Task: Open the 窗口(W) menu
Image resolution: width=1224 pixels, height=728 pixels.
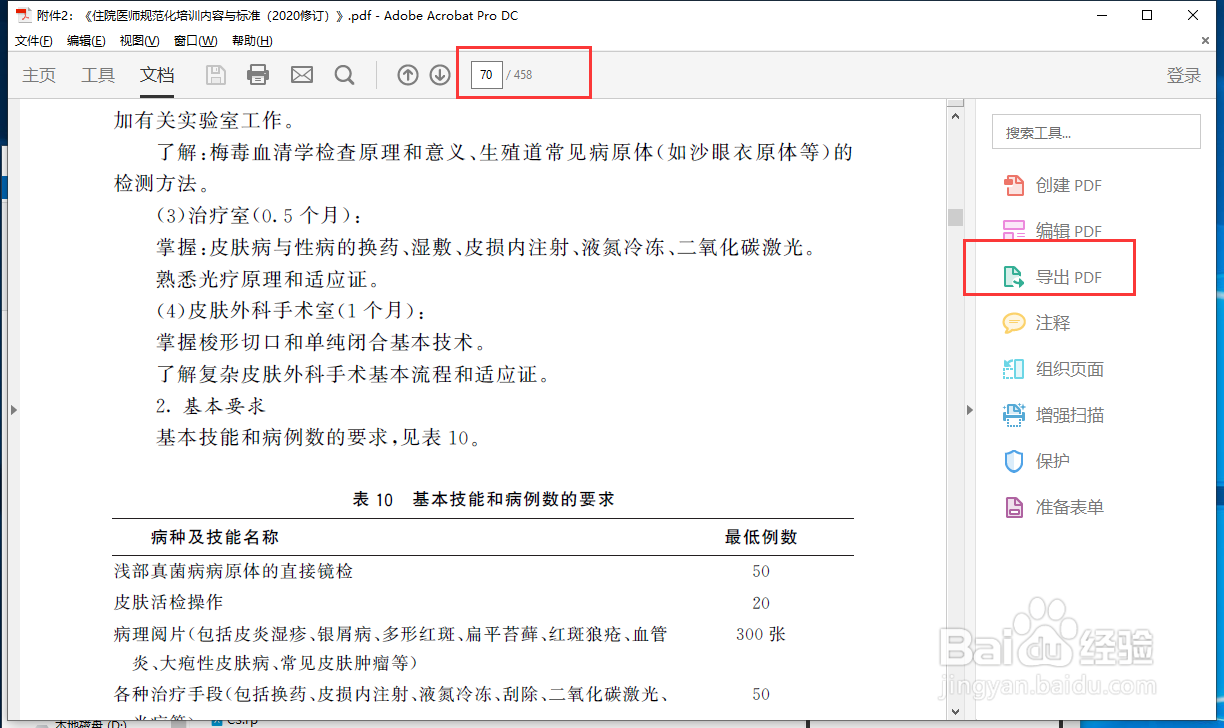Action: pos(195,41)
